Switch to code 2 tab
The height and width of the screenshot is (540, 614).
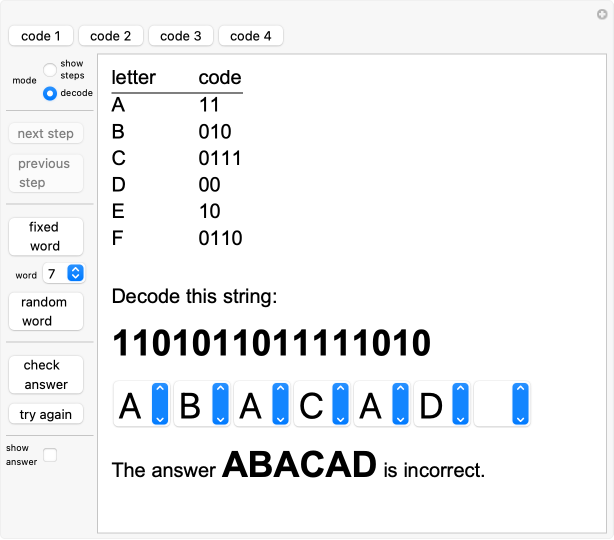[x=110, y=36]
